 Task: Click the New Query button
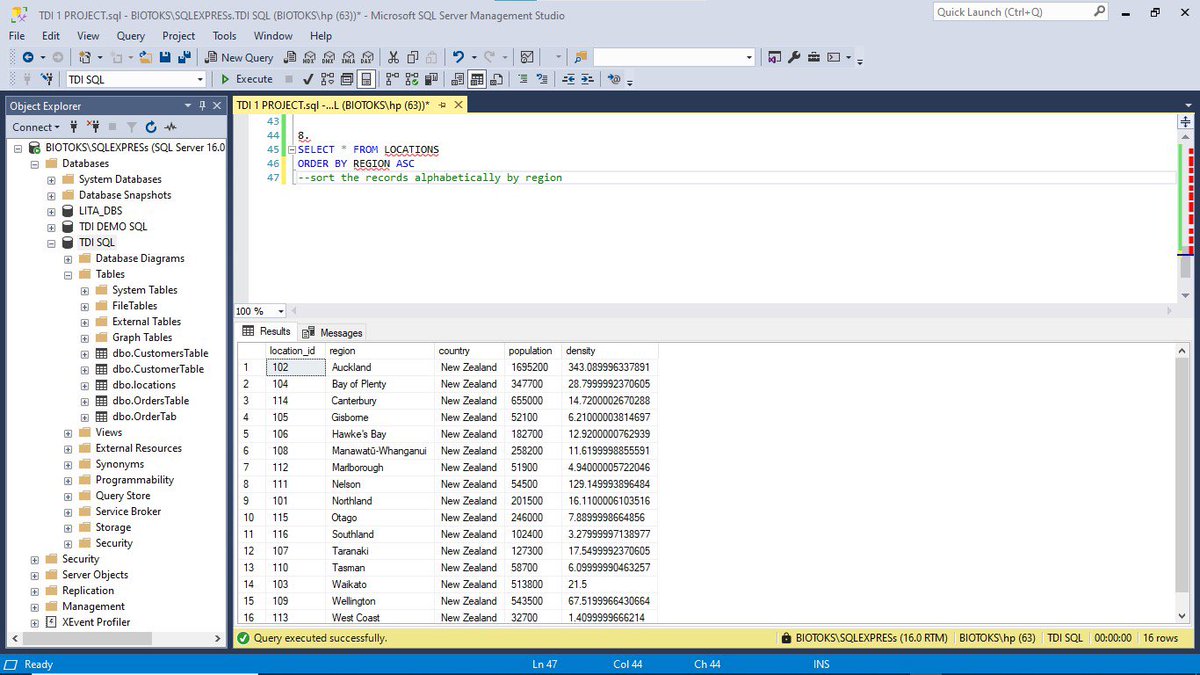coord(239,57)
